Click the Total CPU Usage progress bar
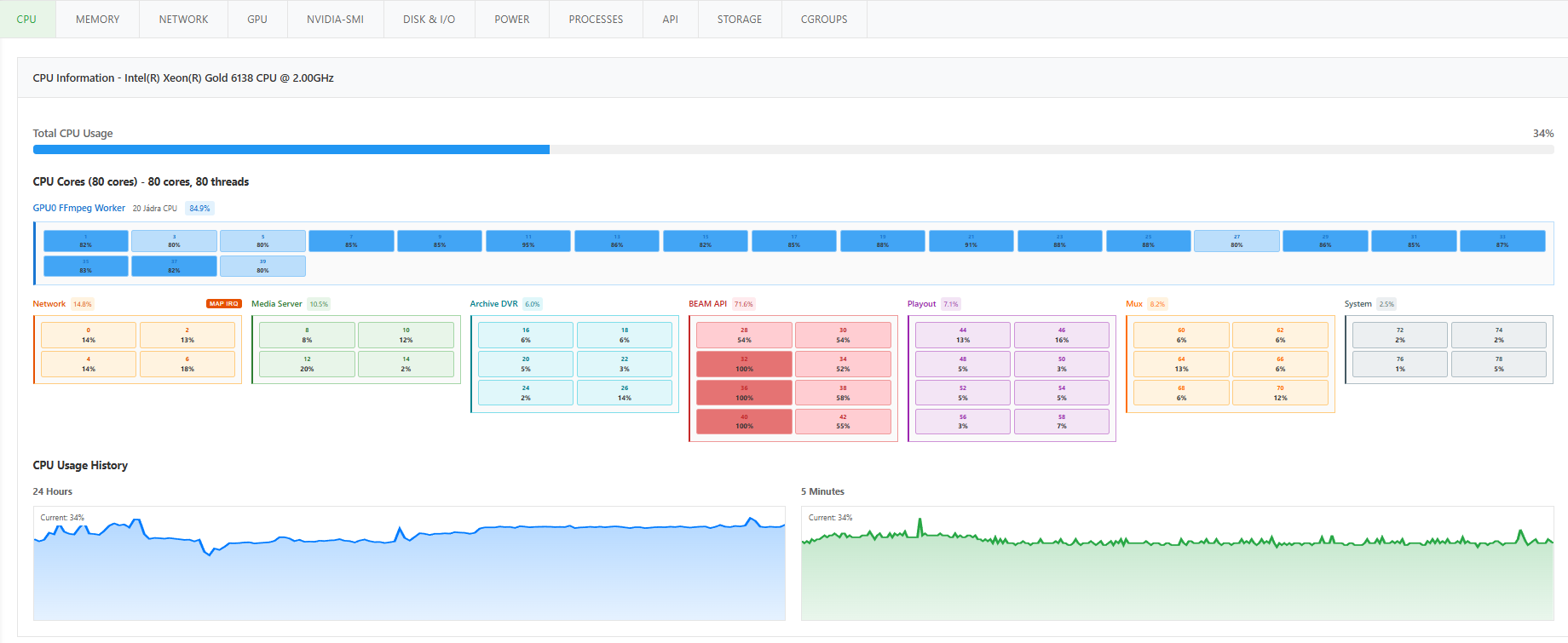 pos(793,149)
